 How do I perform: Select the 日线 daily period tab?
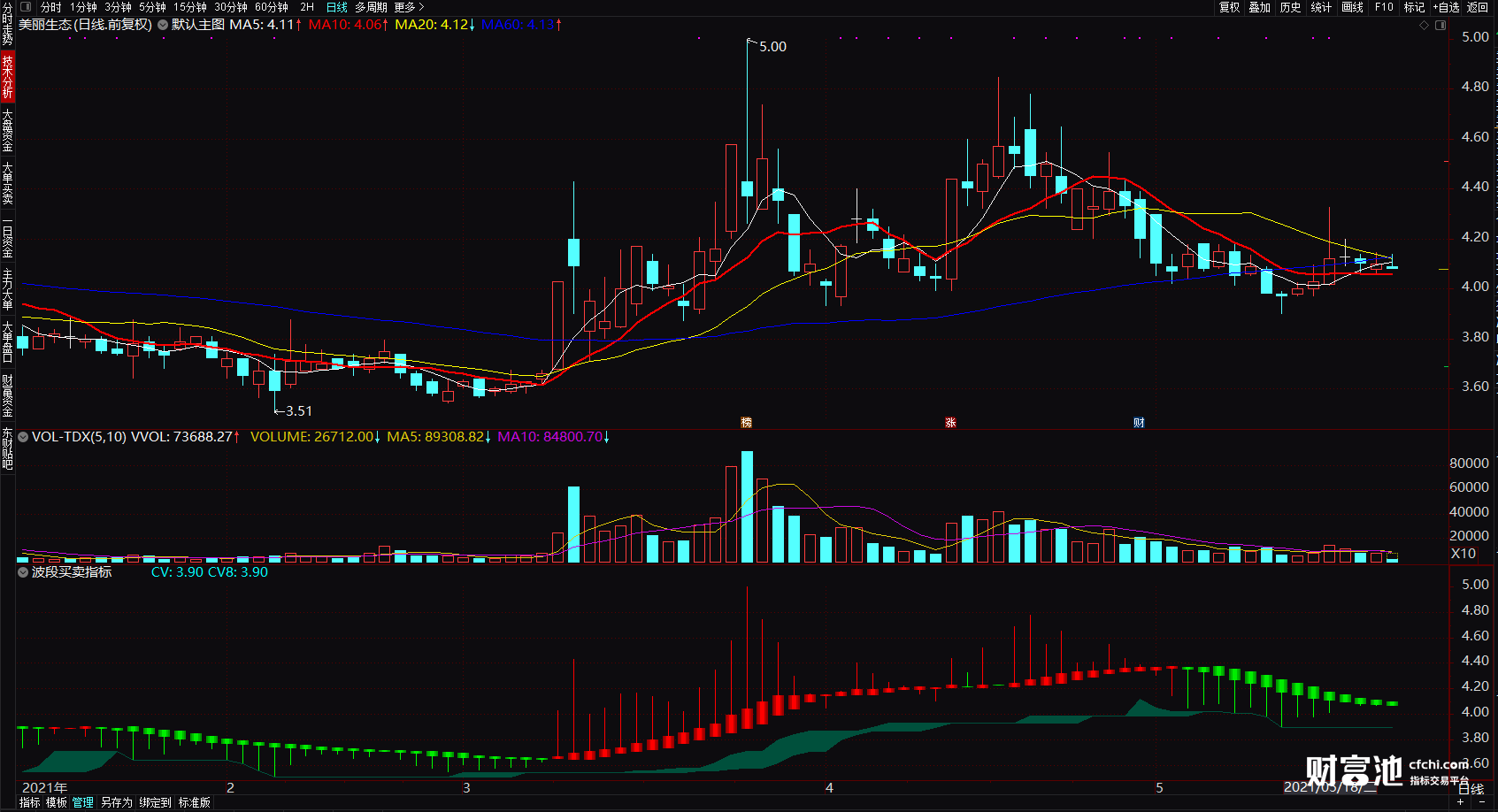pos(336,7)
